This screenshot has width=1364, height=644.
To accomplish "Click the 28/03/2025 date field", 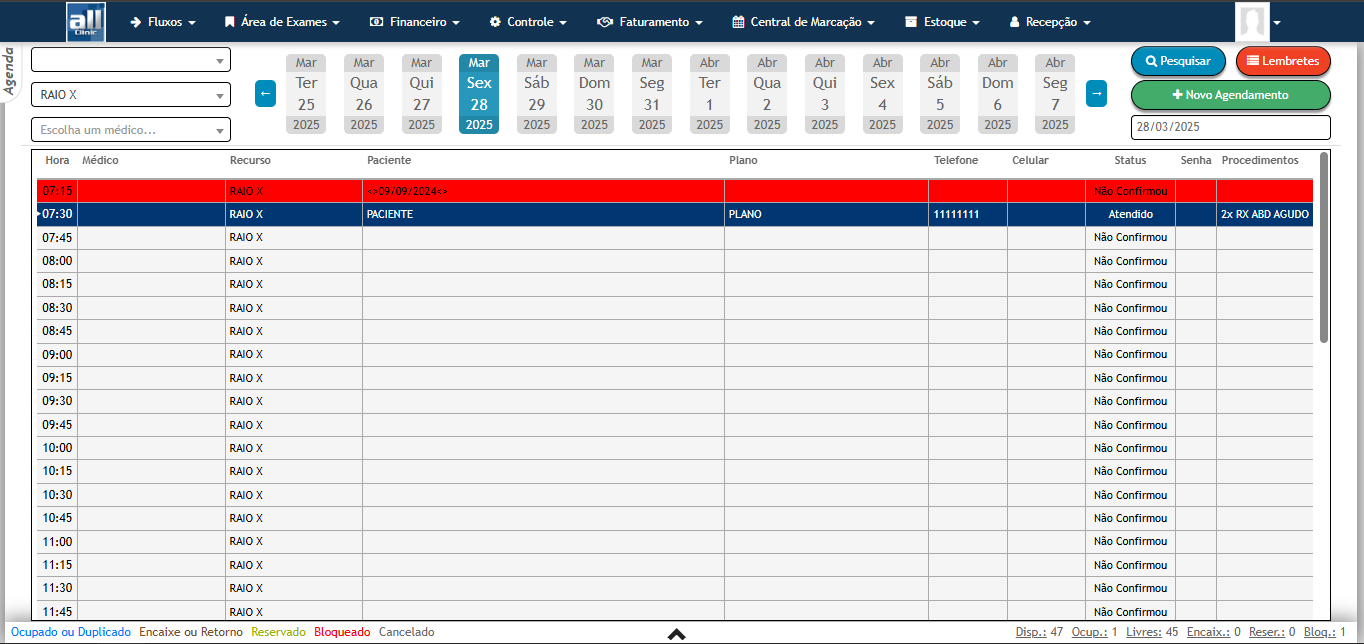I will click(1230, 127).
